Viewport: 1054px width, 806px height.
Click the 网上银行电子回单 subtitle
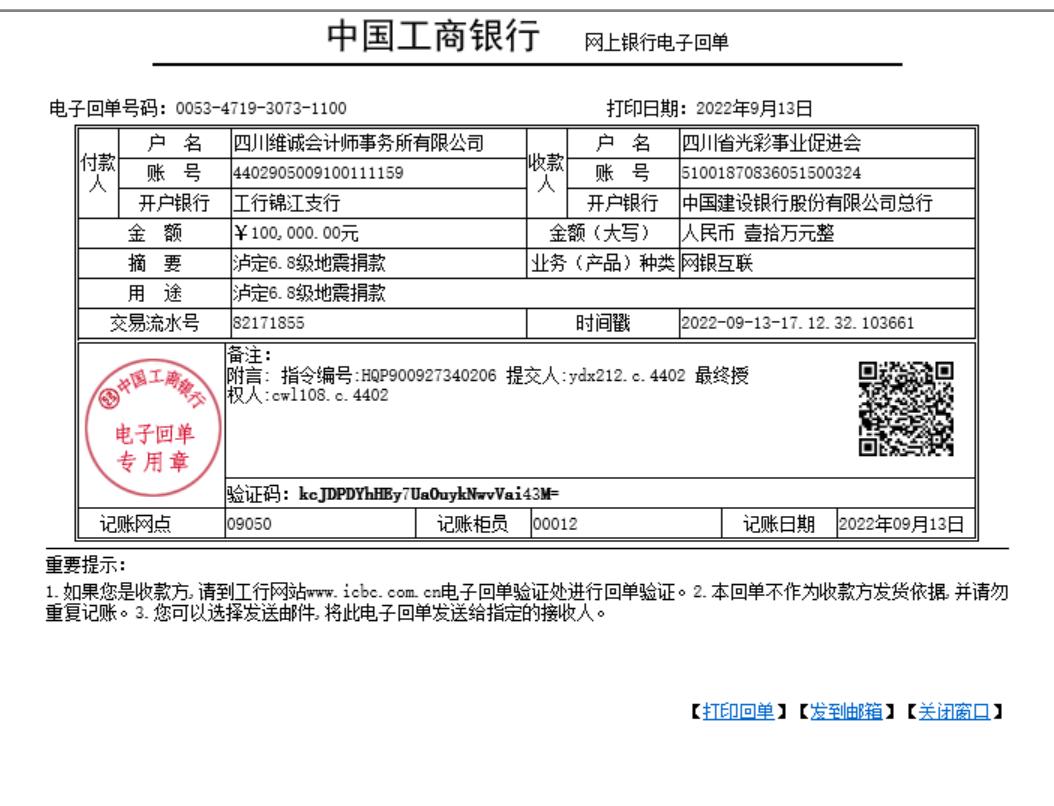(656, 42)
